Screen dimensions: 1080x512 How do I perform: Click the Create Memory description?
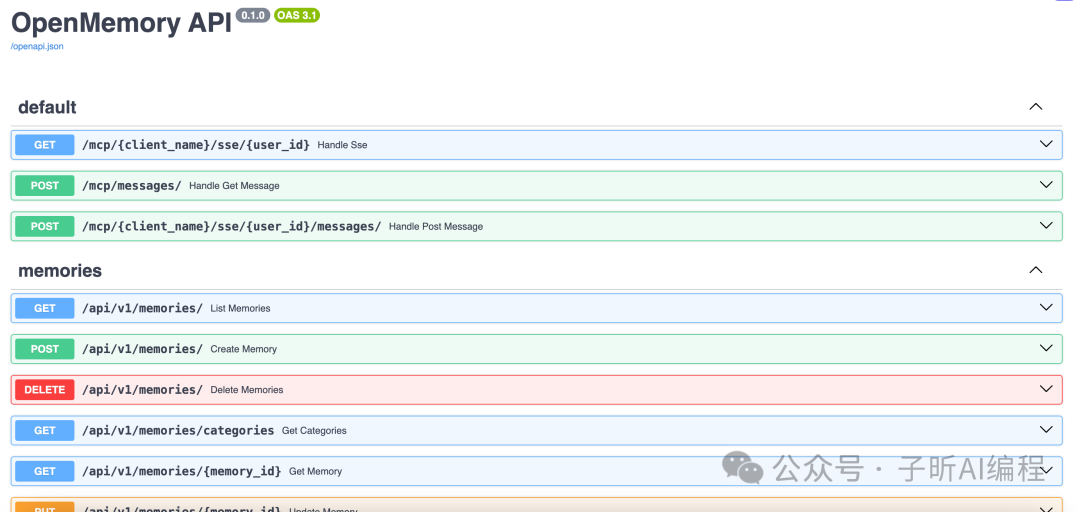click(x=243, y=349)
